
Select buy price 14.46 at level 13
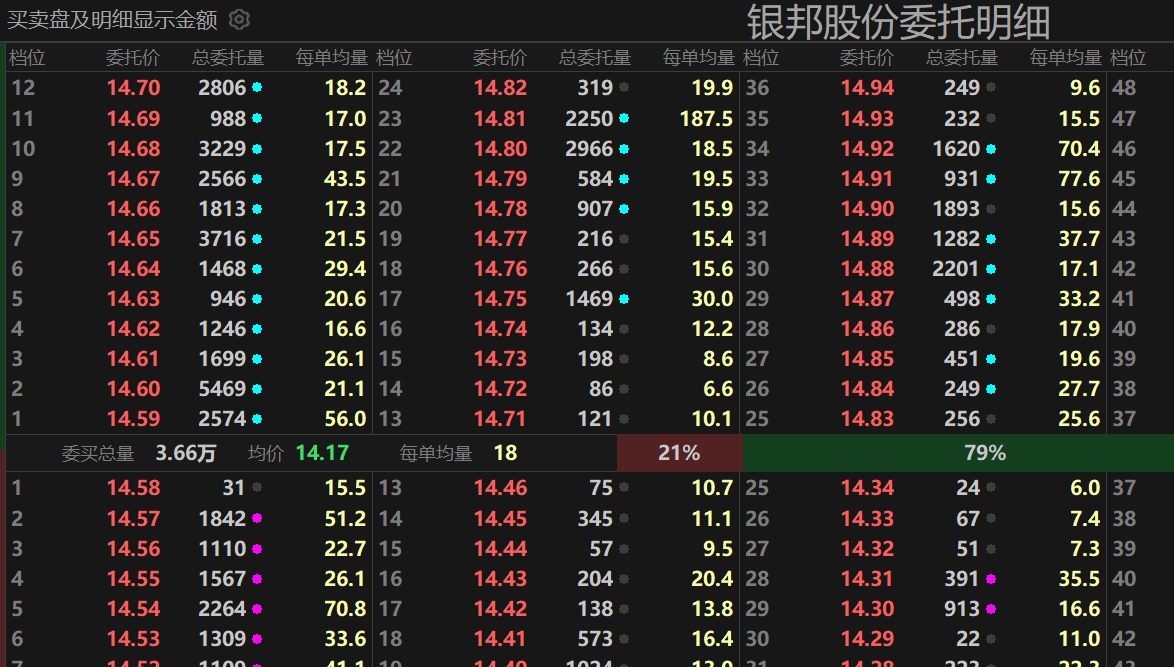click(x=500, y=487)
